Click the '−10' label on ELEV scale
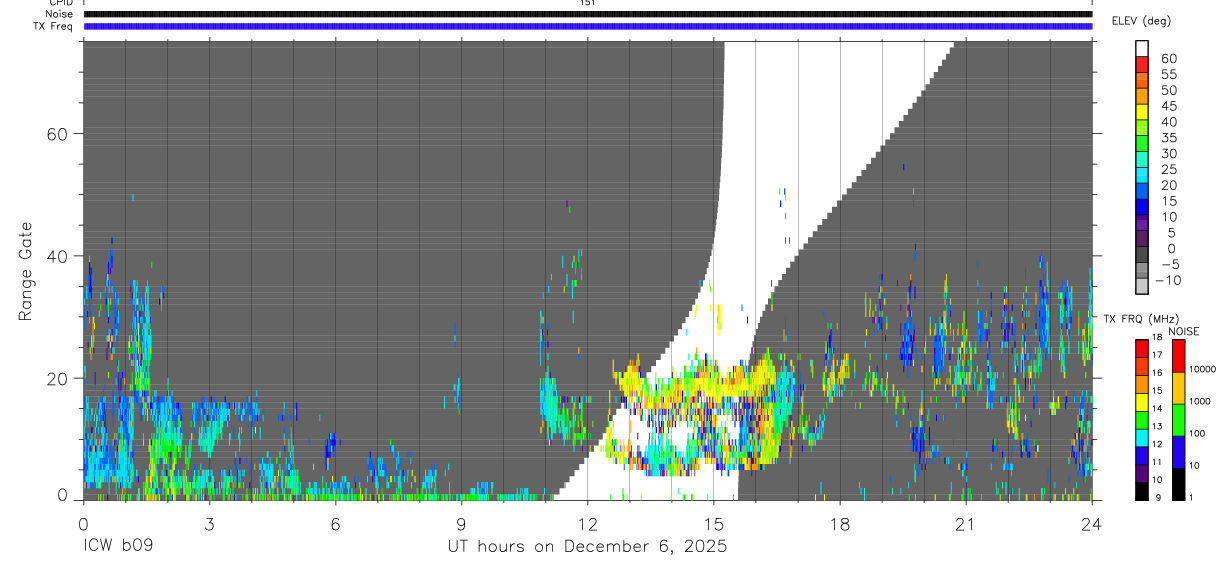 (x=1168, y=280)
